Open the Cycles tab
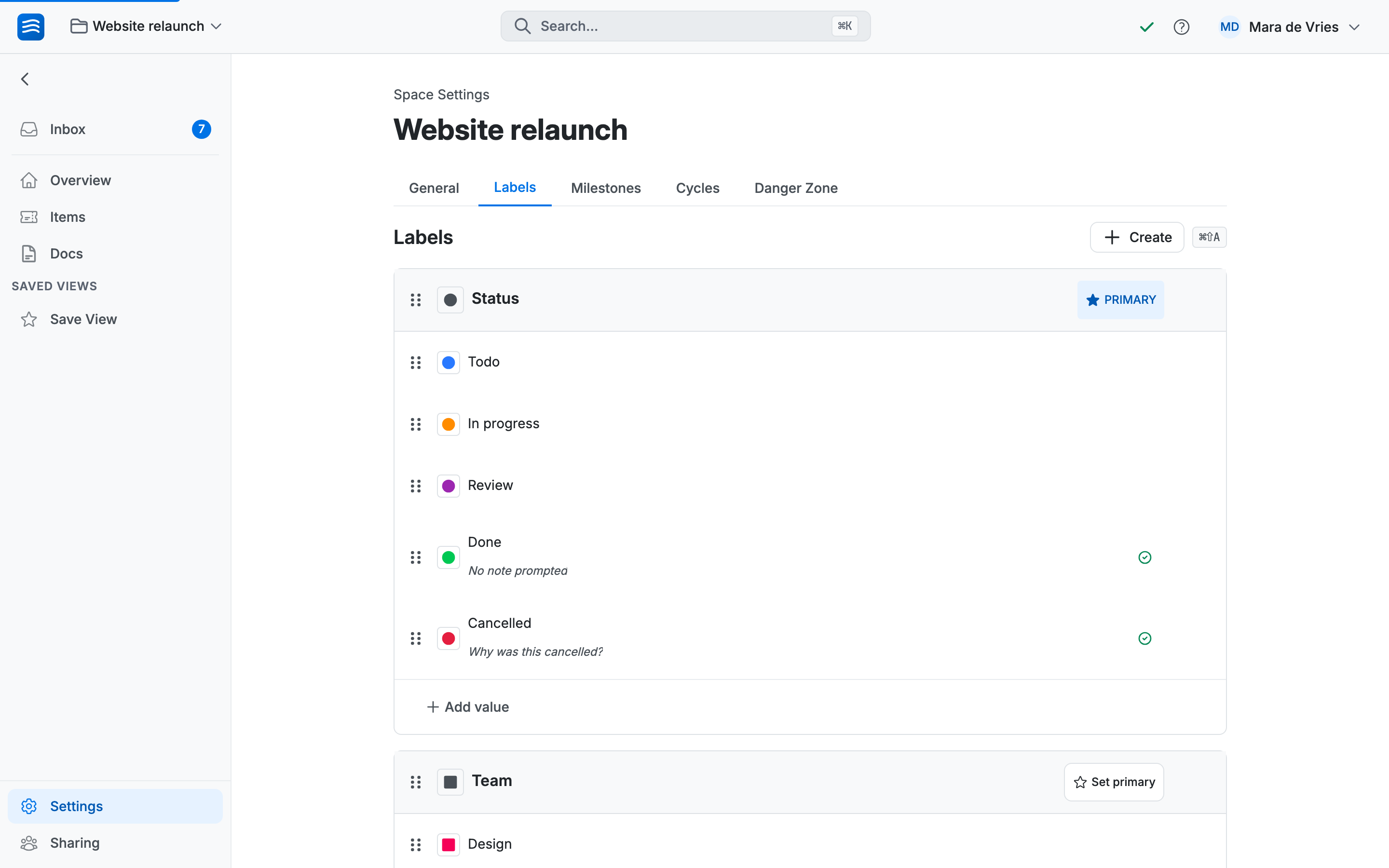The width and height of the screenshot is (1389, 868). click(x=697, y=188)
